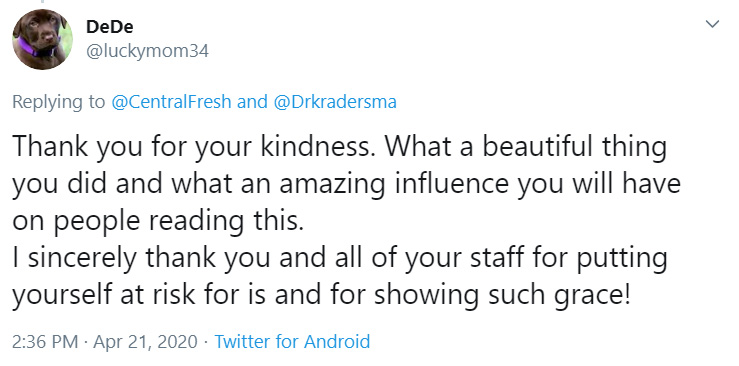This screenshot has width=739, height=366.
Task: Click the "I sincerely thank you" line
Action: coord(338,258)
